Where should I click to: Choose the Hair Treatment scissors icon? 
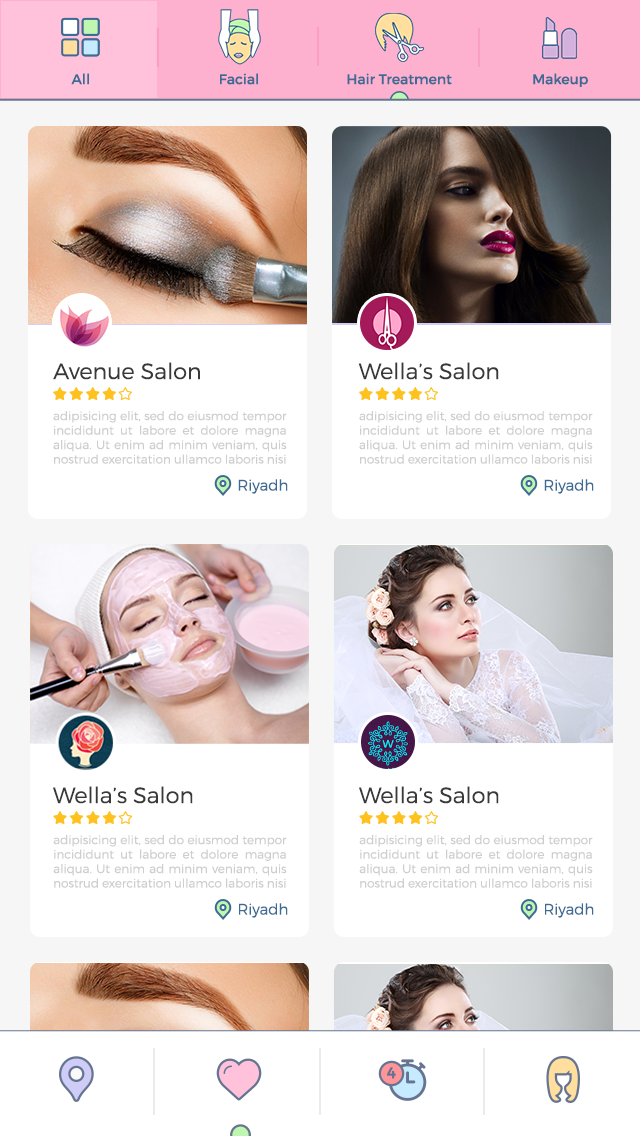398,37
